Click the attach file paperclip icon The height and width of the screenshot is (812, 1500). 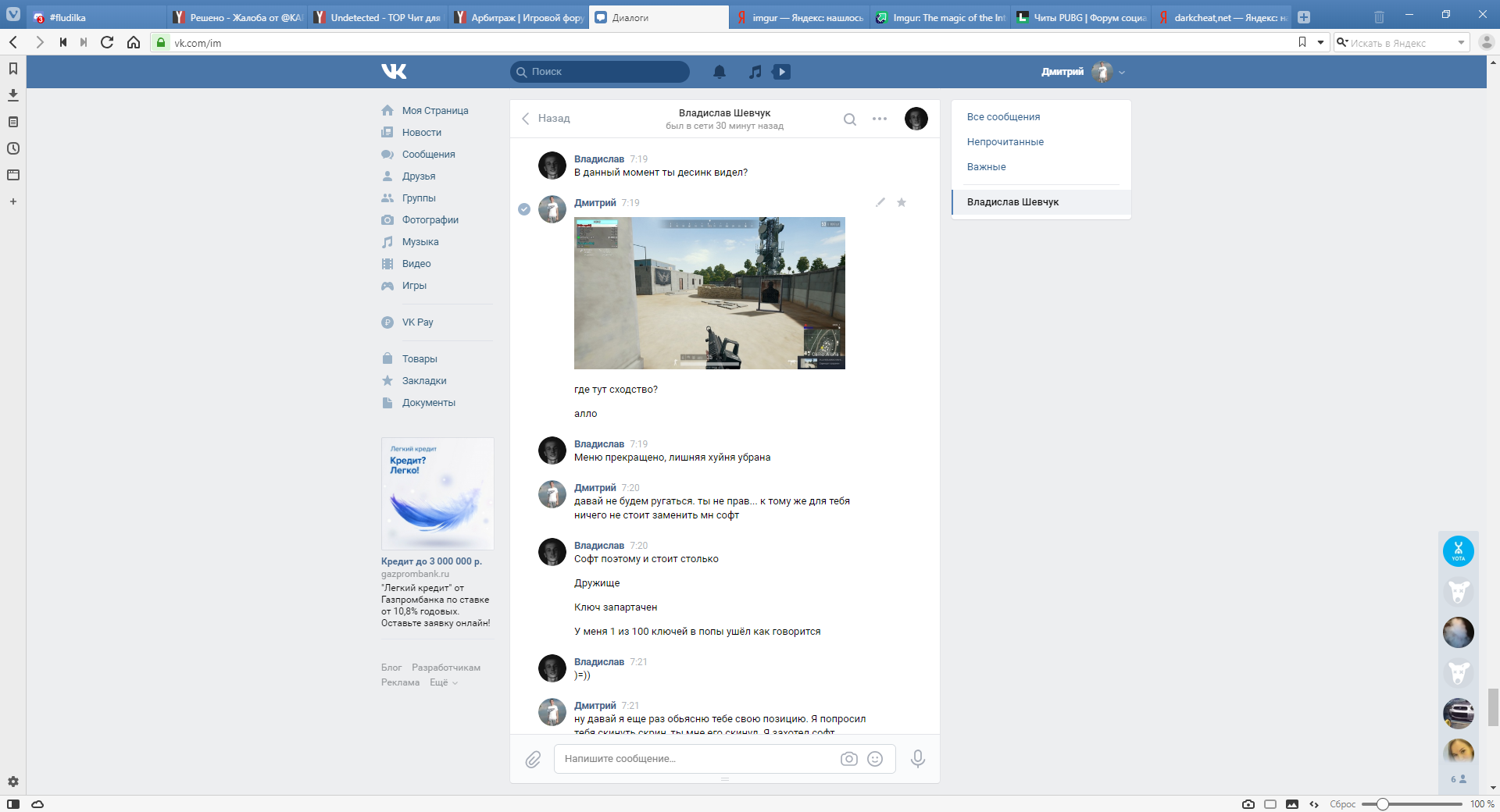tap(533, 759)
